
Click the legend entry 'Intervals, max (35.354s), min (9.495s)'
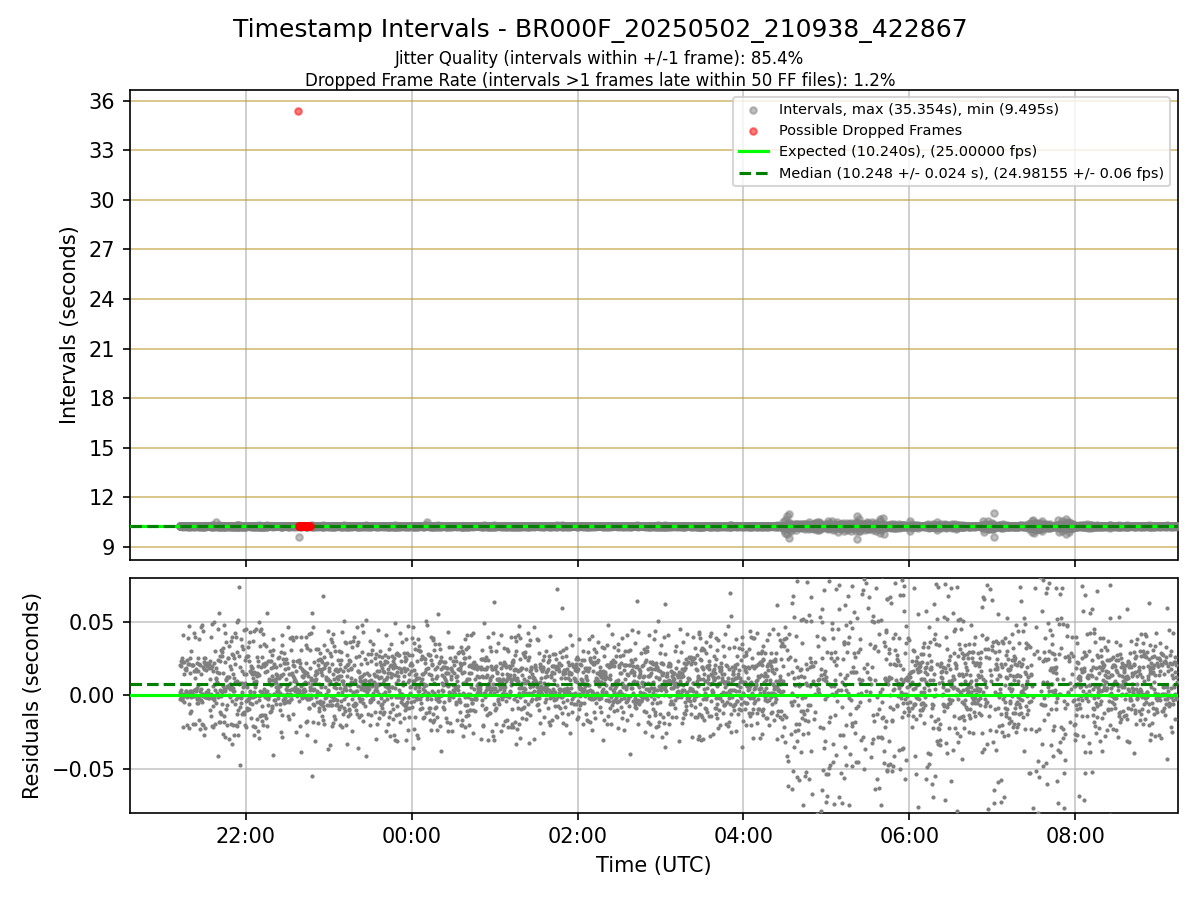pos(918,109)
